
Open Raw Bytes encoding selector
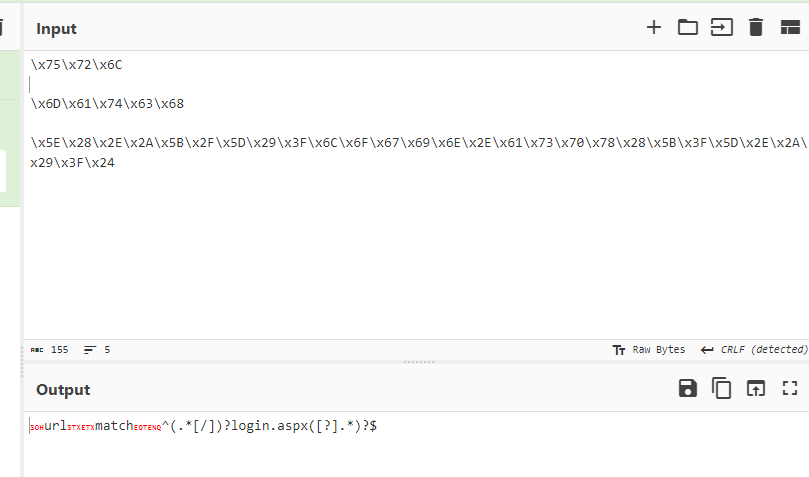(649, 350)
